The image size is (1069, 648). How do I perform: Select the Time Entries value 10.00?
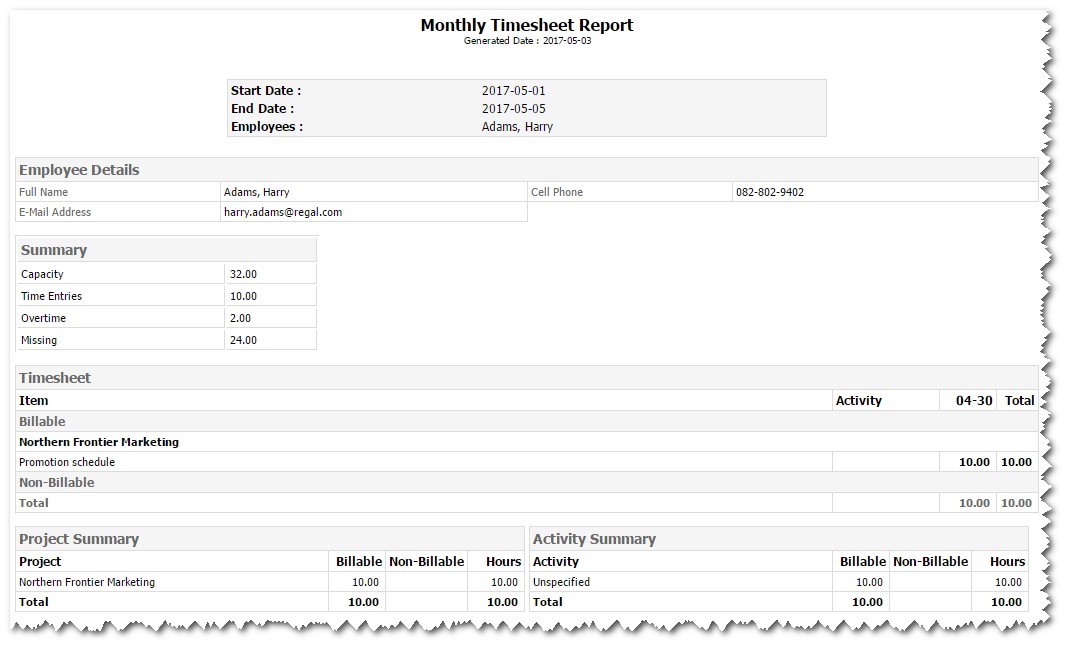243,296
